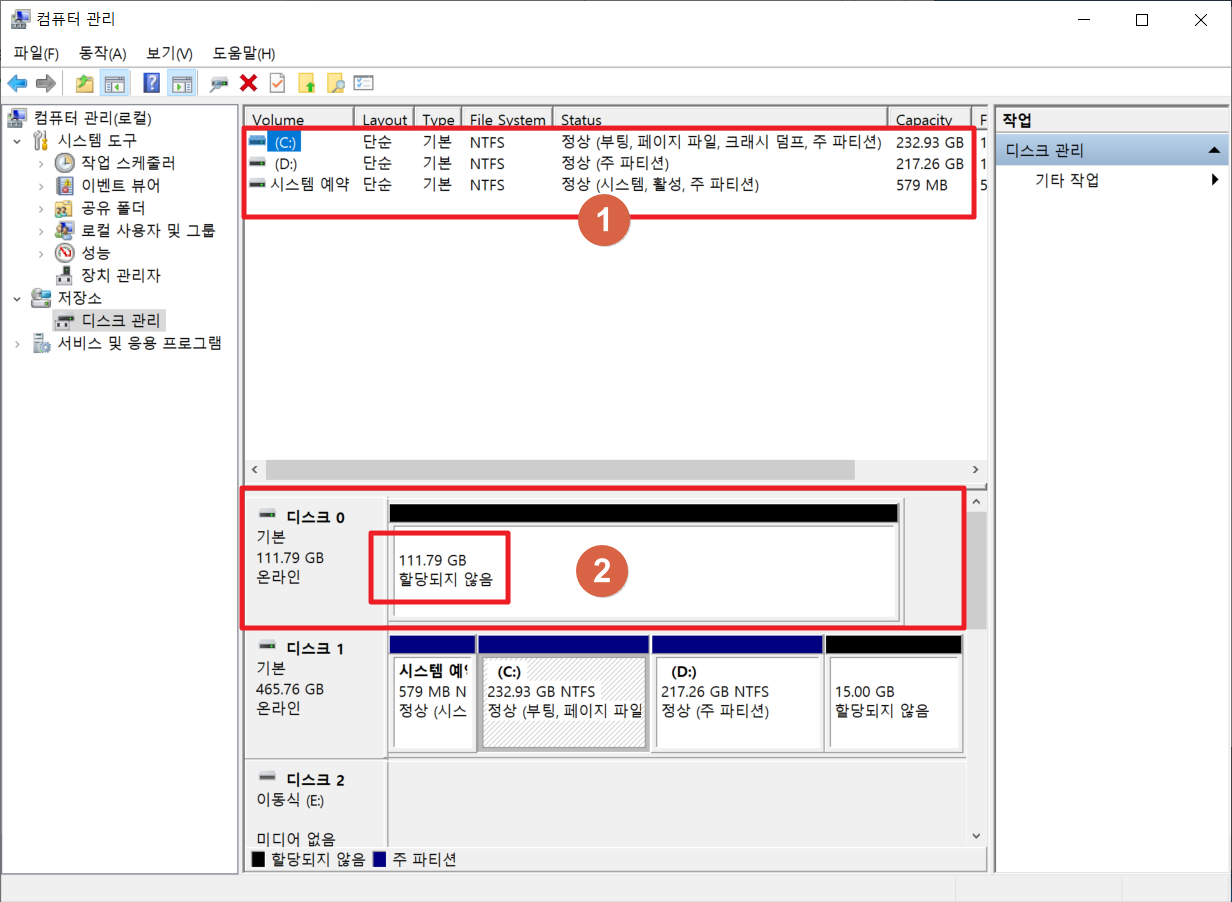Open Help via the blue question mark icon
This screenshot has width=1232, height=902.
click(x=152, y=83)
